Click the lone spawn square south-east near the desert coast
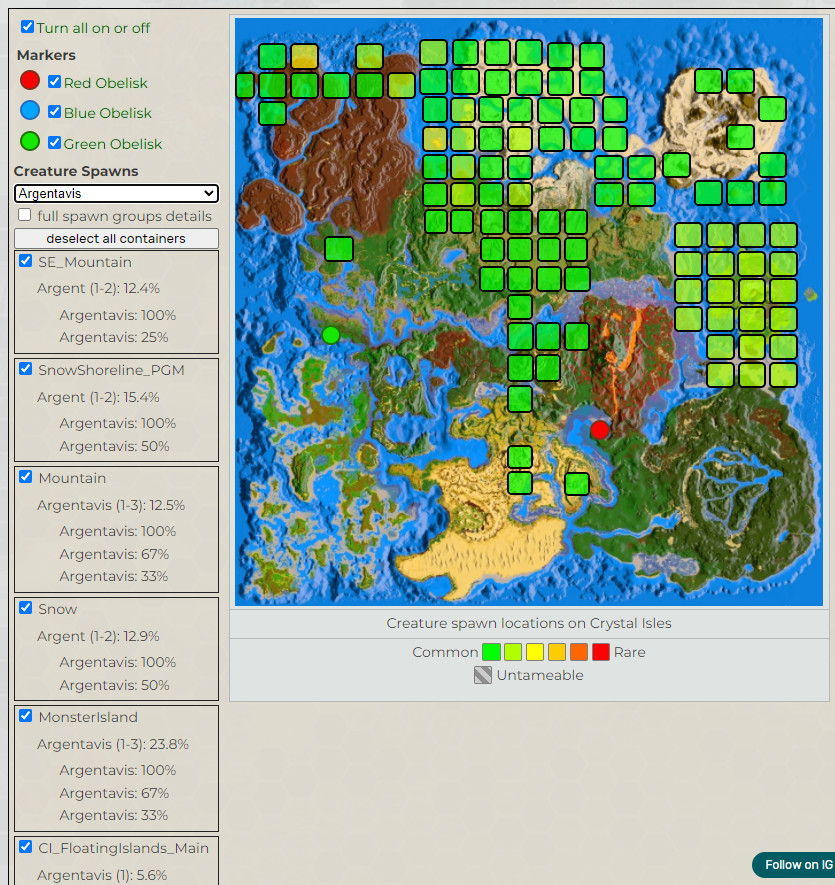Screen dimensions: 835x885 [577, 484]
